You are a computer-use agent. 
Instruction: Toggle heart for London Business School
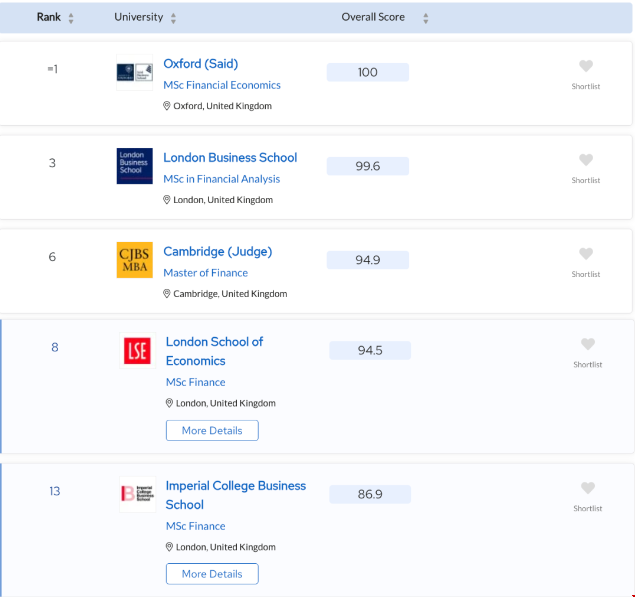pyautogui.click(x=586, y=160)
